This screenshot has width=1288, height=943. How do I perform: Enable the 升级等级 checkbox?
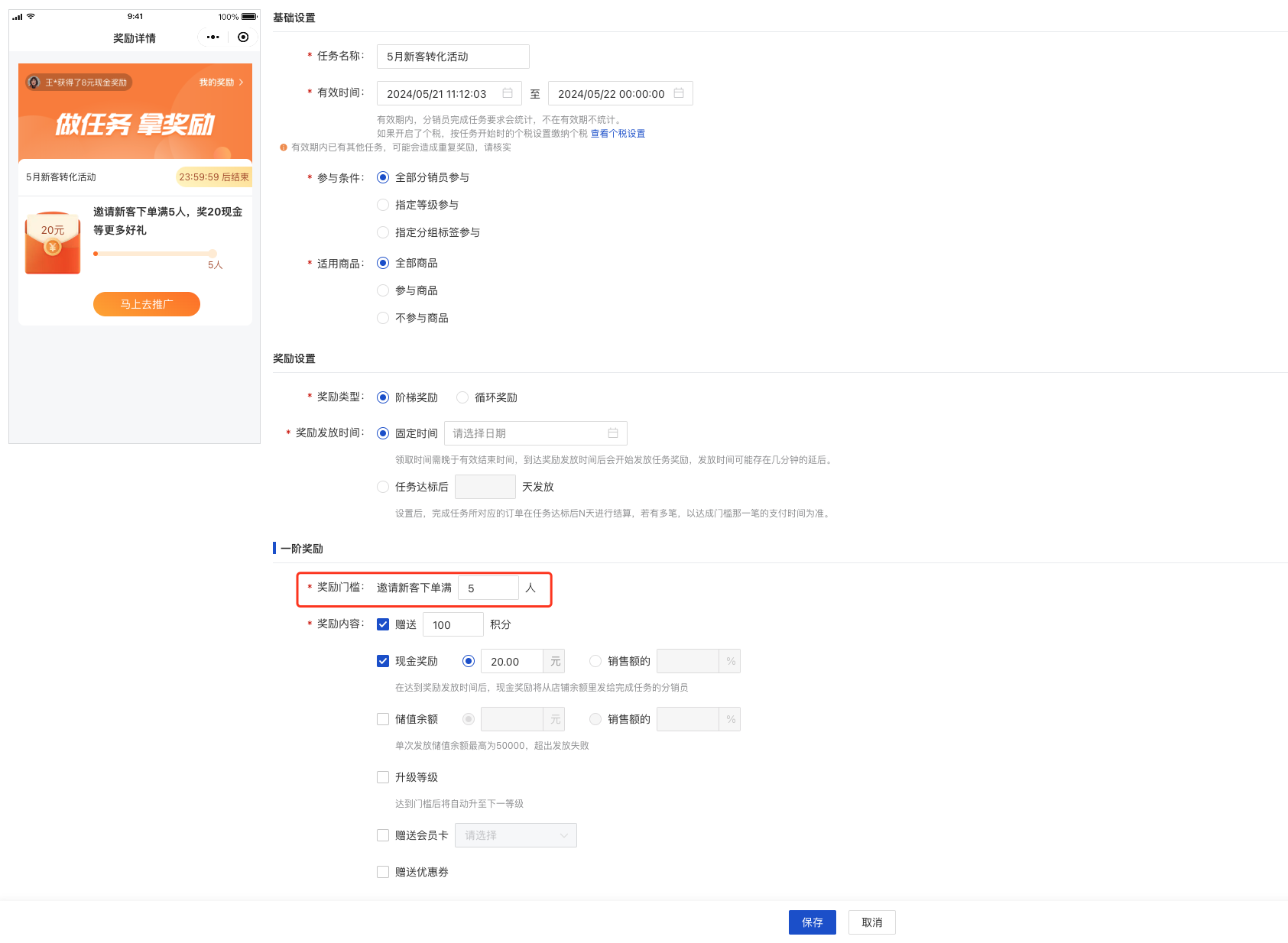tap(383, 777)
